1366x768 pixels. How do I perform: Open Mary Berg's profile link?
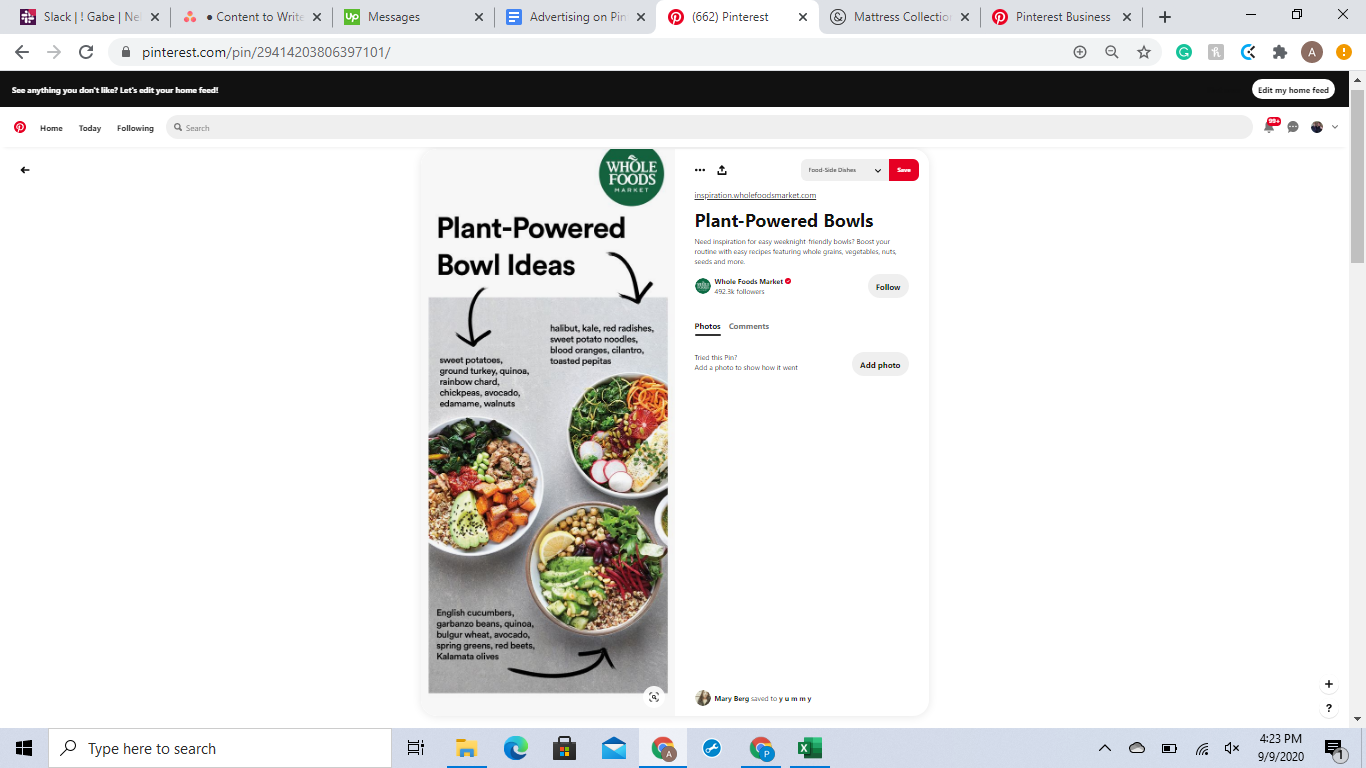(731, 699)
